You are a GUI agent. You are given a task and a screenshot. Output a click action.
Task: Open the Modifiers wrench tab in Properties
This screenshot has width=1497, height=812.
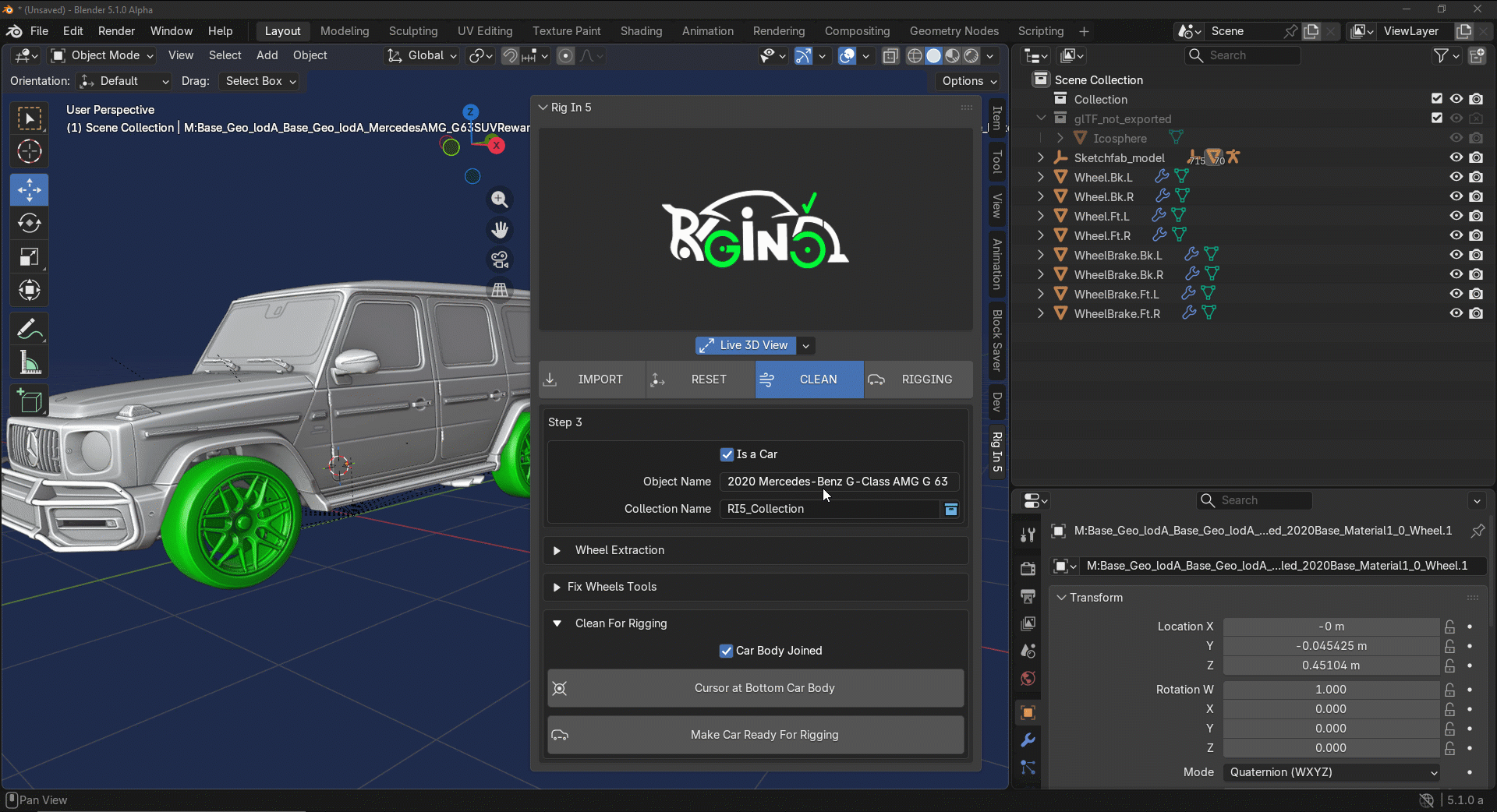(x=1028, y=740)
